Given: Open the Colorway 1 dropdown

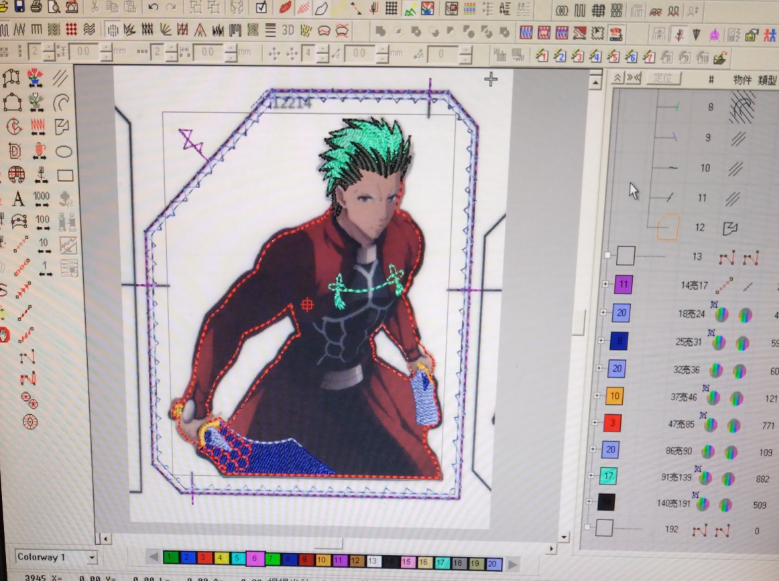Looking at the screenshot, I should click(91, 558).
